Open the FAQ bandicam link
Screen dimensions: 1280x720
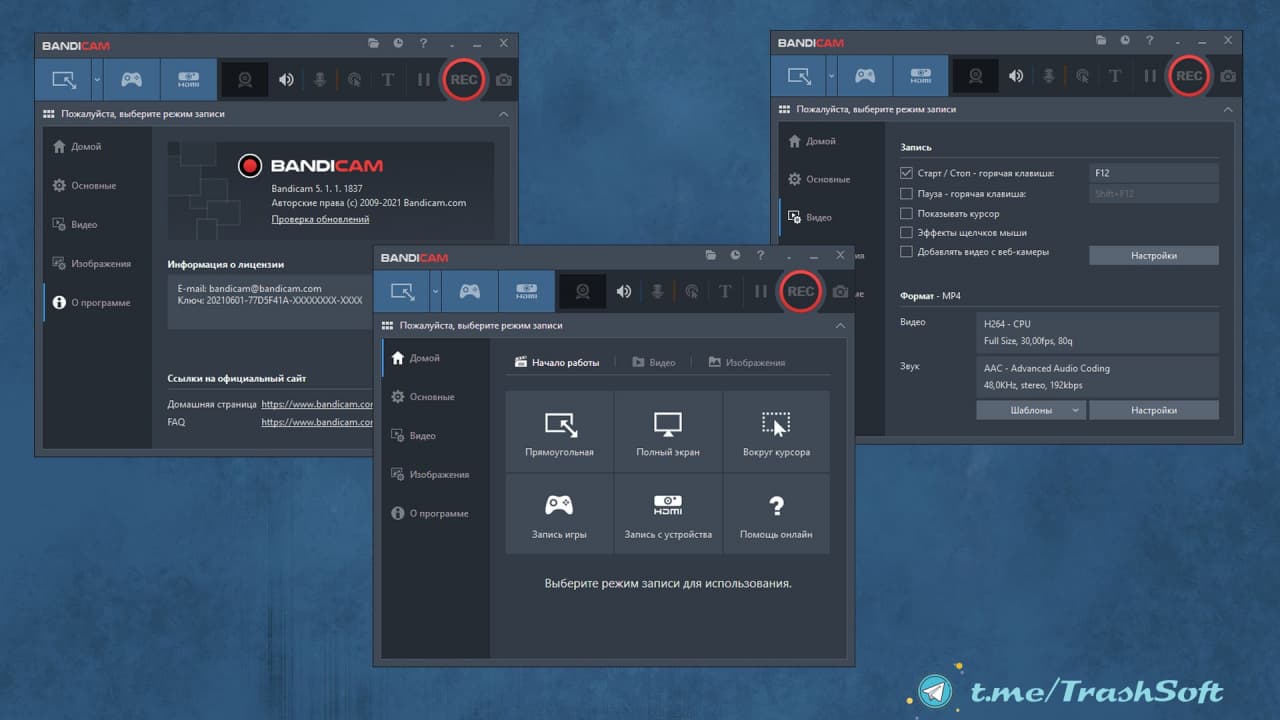pos(317,422)
